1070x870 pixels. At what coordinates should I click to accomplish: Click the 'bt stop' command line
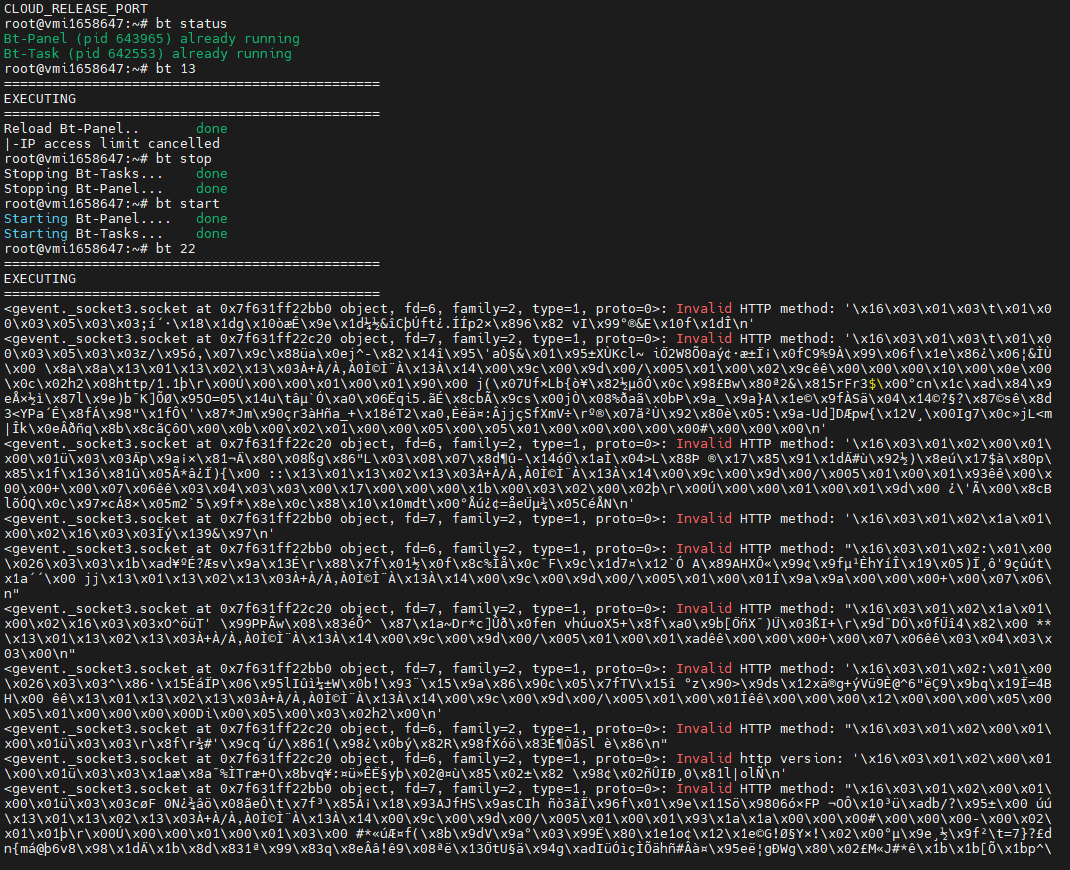point(108,159)
